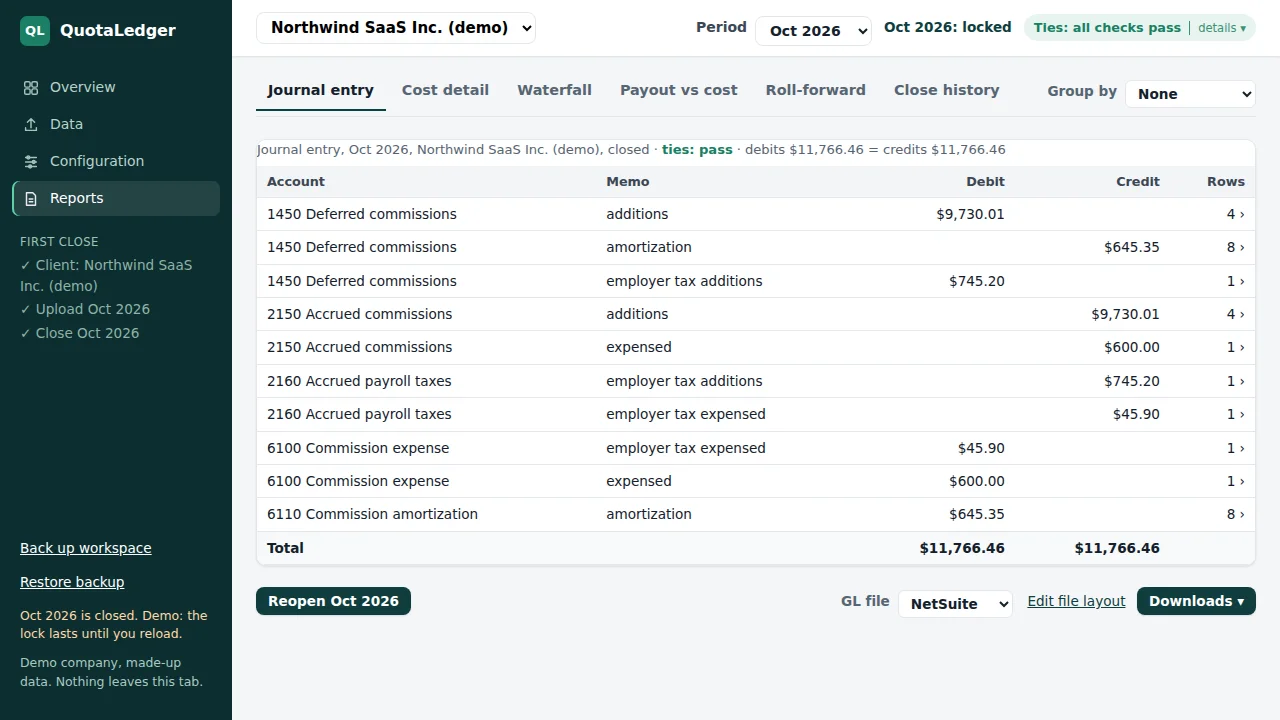Viewport: 1280px width, 720px height.
Task: Click the 'Close Oct 2026' checklist step
Action: pos(80,333)
